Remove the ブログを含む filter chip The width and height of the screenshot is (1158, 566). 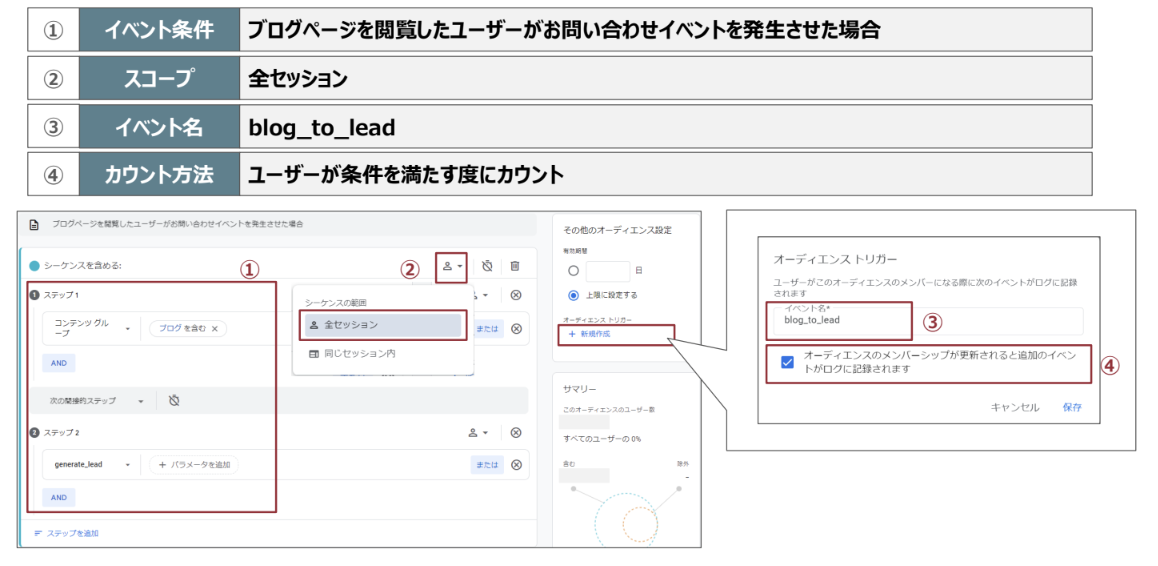pyautogui.click(x=214, y=328)
